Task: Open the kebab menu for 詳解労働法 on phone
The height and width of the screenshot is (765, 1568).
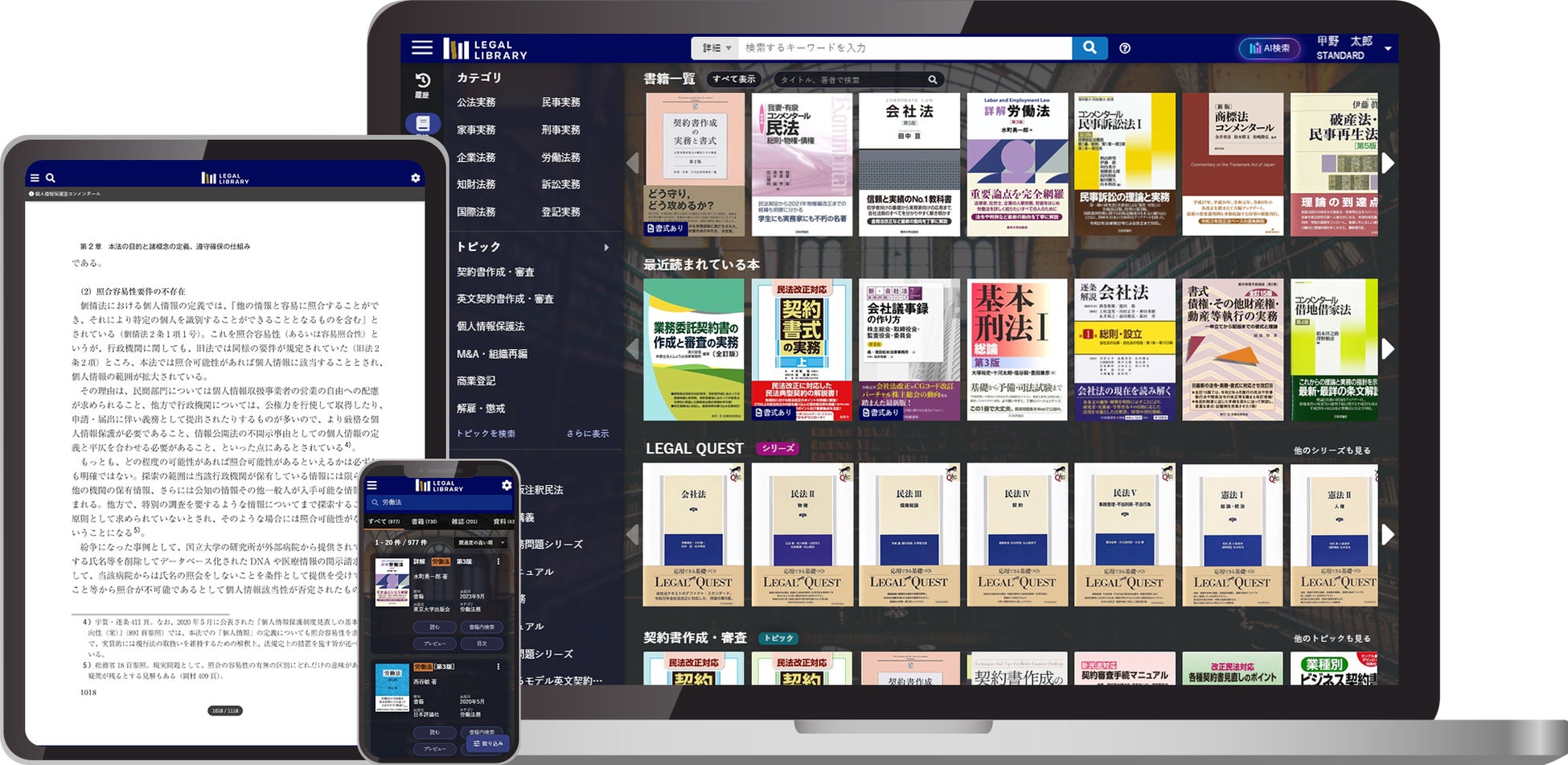Action: coord(499,561)
